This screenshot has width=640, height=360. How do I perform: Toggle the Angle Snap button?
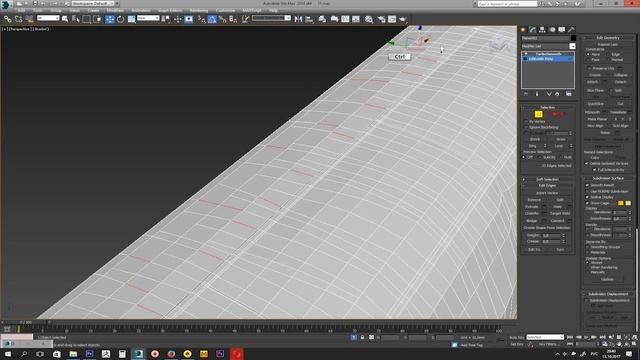(212, 19)
